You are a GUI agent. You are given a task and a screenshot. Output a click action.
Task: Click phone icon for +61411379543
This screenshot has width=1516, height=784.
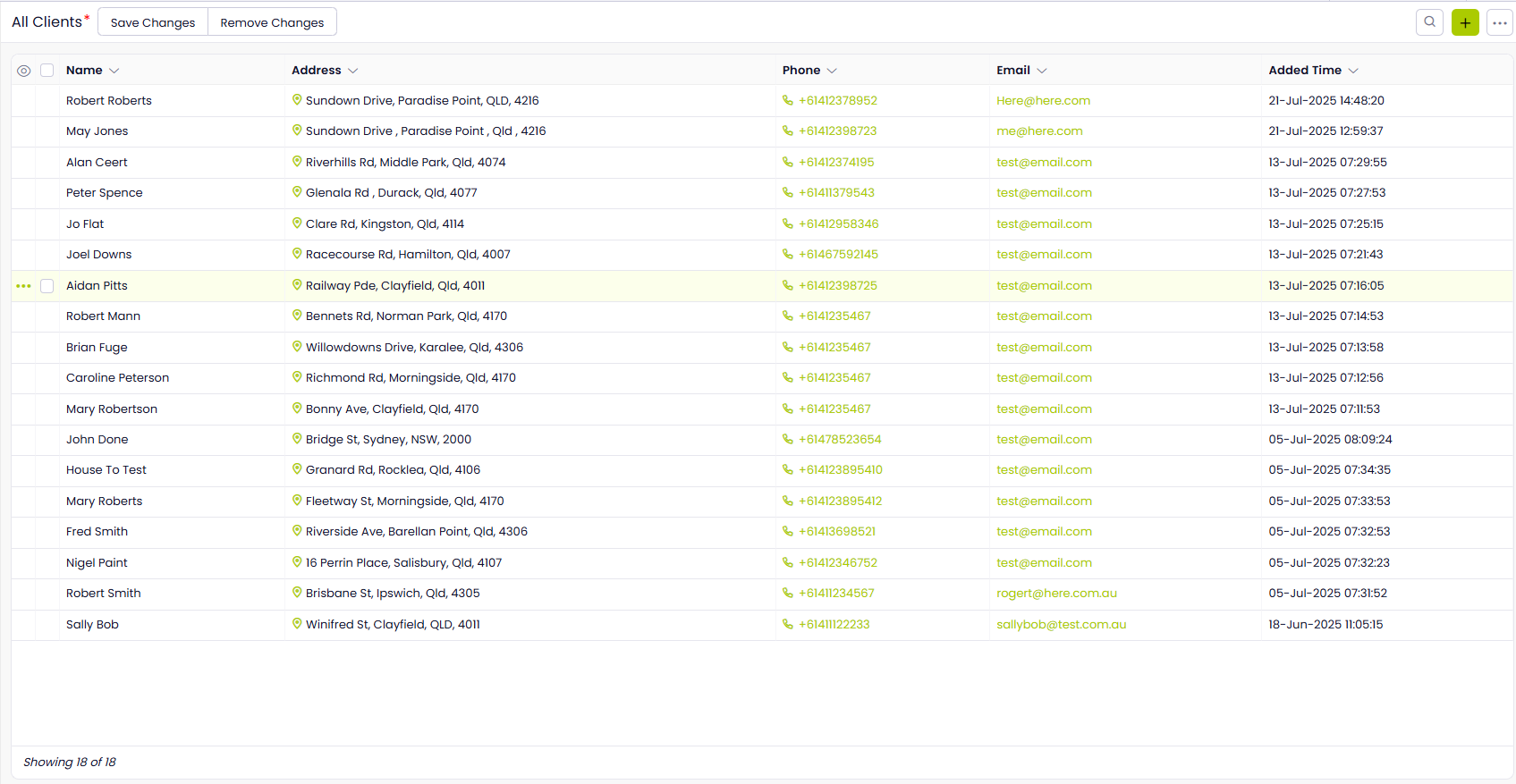tap(788, 193)
